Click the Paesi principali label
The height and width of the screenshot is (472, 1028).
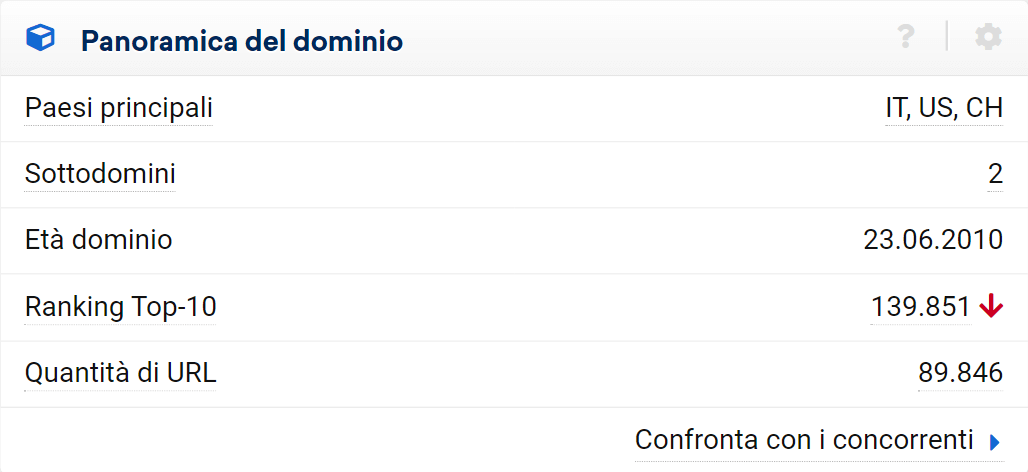click(x=118, y=108)
